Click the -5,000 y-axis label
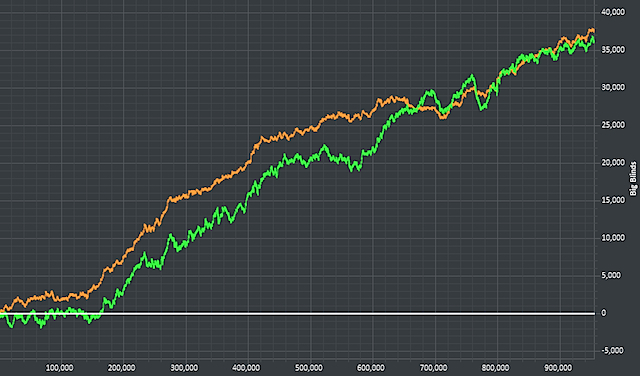 coord(612,350)
